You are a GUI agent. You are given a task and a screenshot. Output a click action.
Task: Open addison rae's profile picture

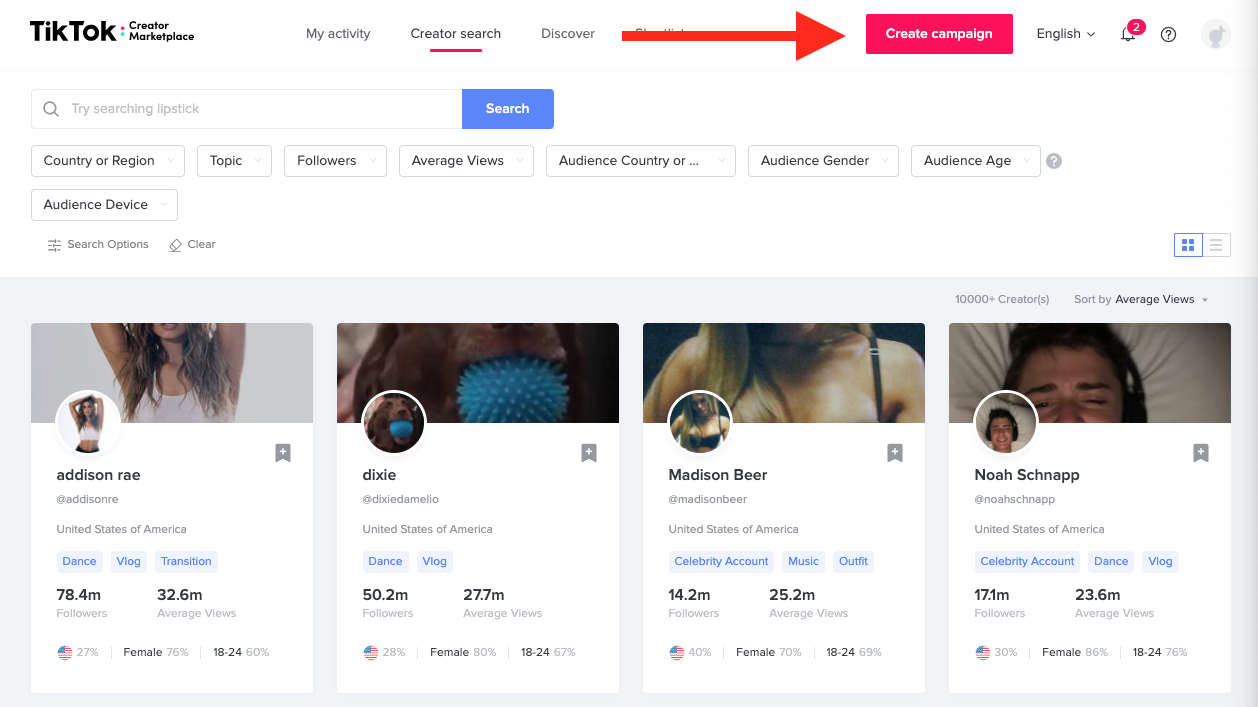pyautogui.click(x=88, y=422)
